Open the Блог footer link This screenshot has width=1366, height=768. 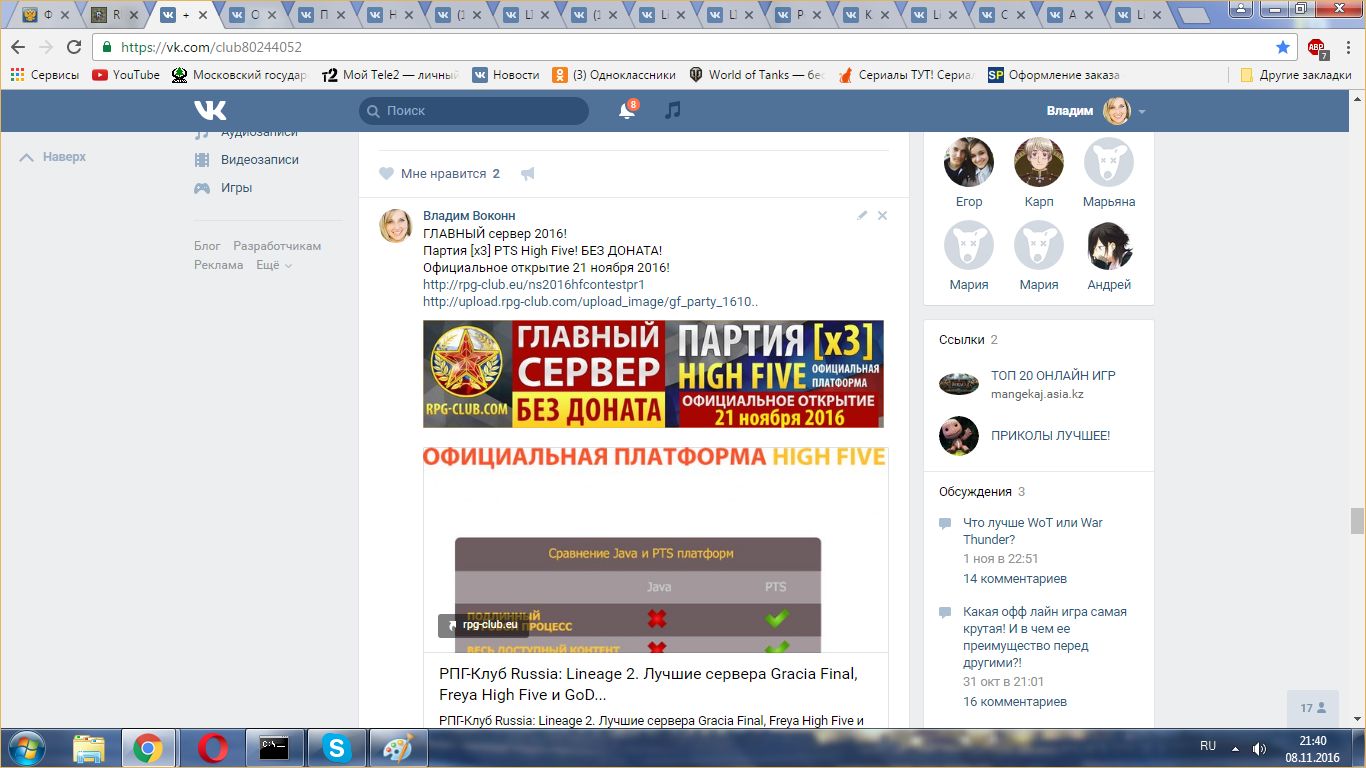(207, 246)
